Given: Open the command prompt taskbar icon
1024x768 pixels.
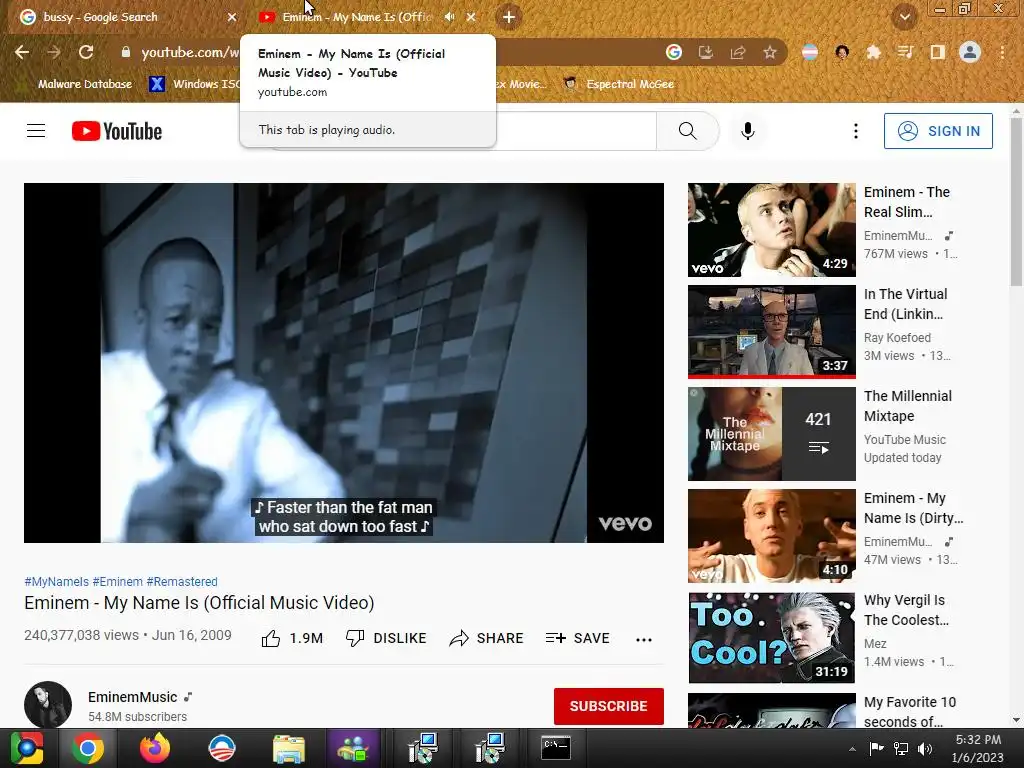Looking at the screenshot, I should click(556, 748).
